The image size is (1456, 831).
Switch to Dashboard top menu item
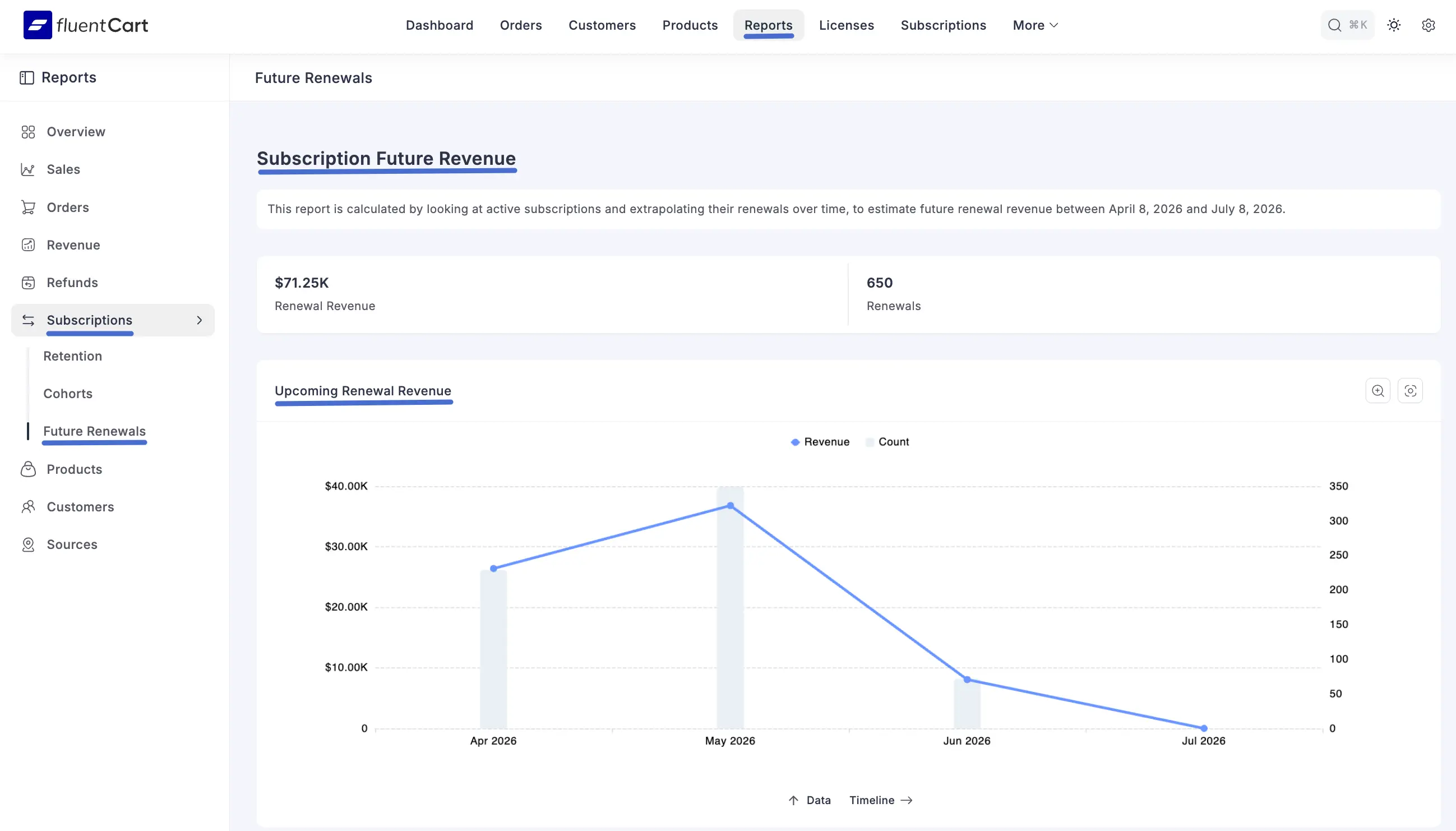click(440, 25)
